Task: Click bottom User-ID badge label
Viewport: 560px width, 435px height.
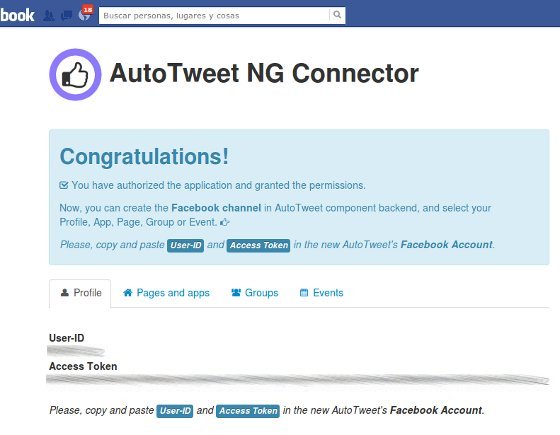Action: 175,411
